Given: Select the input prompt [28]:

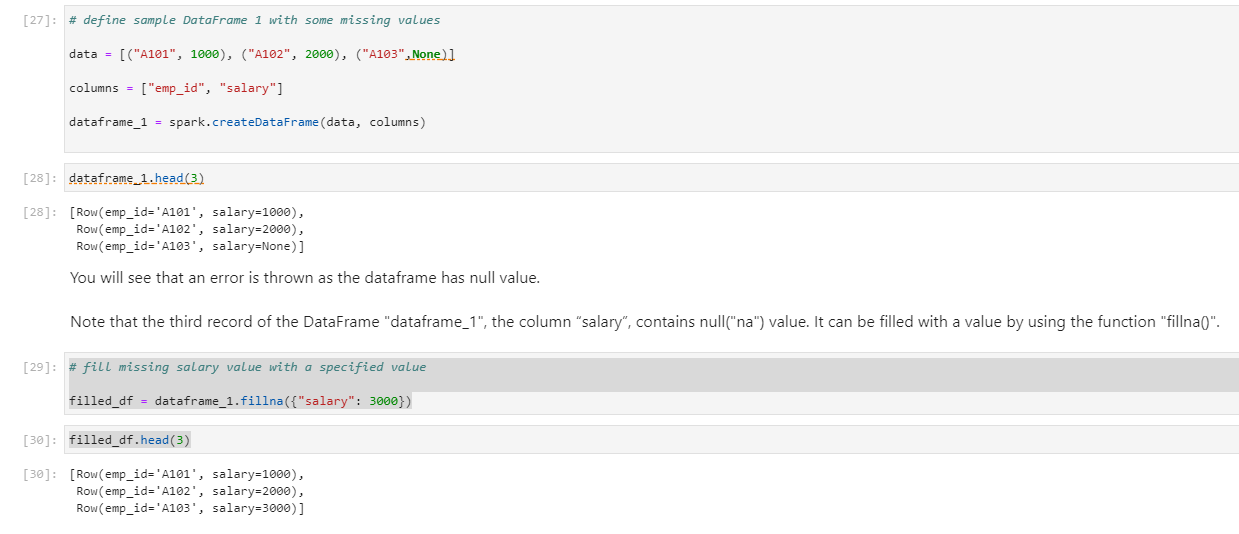Looking at the screenshot, I should click(40, 178).
